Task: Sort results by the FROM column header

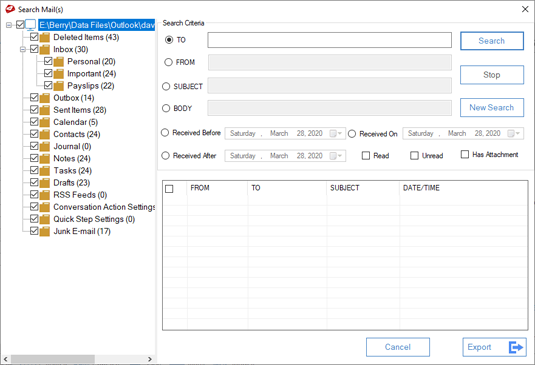Action: (x=217, y=188)
